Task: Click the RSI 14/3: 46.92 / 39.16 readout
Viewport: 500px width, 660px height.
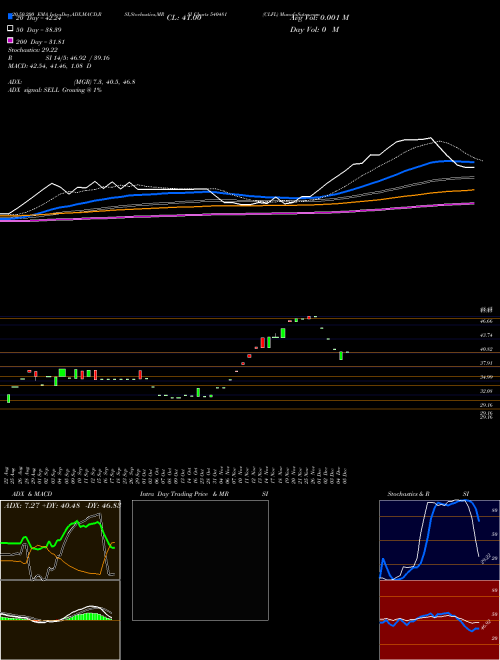Action: click(x=59, y=58)
